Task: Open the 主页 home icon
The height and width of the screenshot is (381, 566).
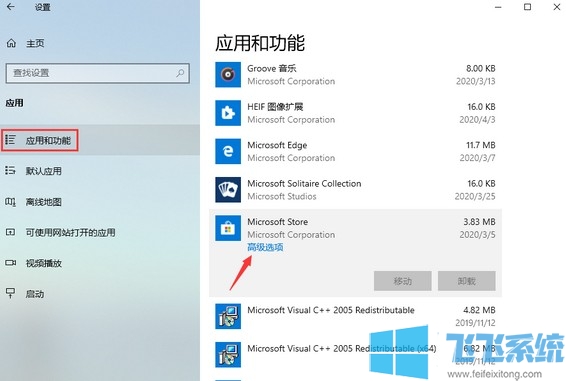Action: tap(11, 43)
